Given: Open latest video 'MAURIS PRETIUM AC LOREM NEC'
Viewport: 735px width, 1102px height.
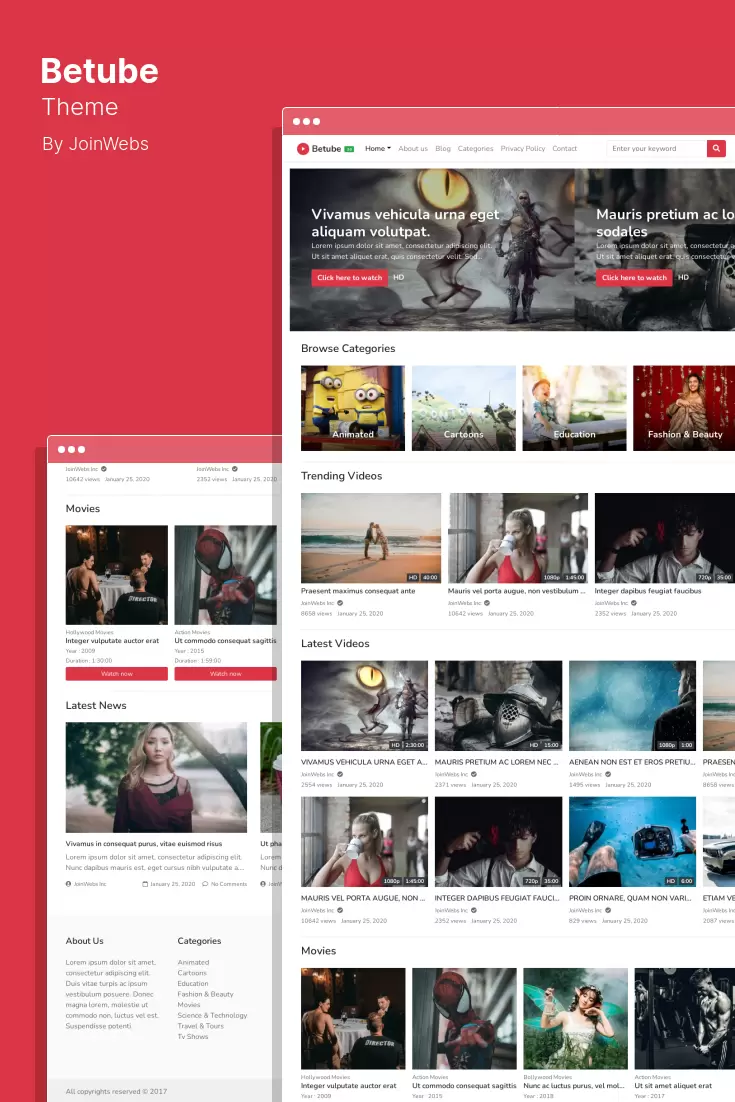Looking at the screenshot, I should click(497, 762).
